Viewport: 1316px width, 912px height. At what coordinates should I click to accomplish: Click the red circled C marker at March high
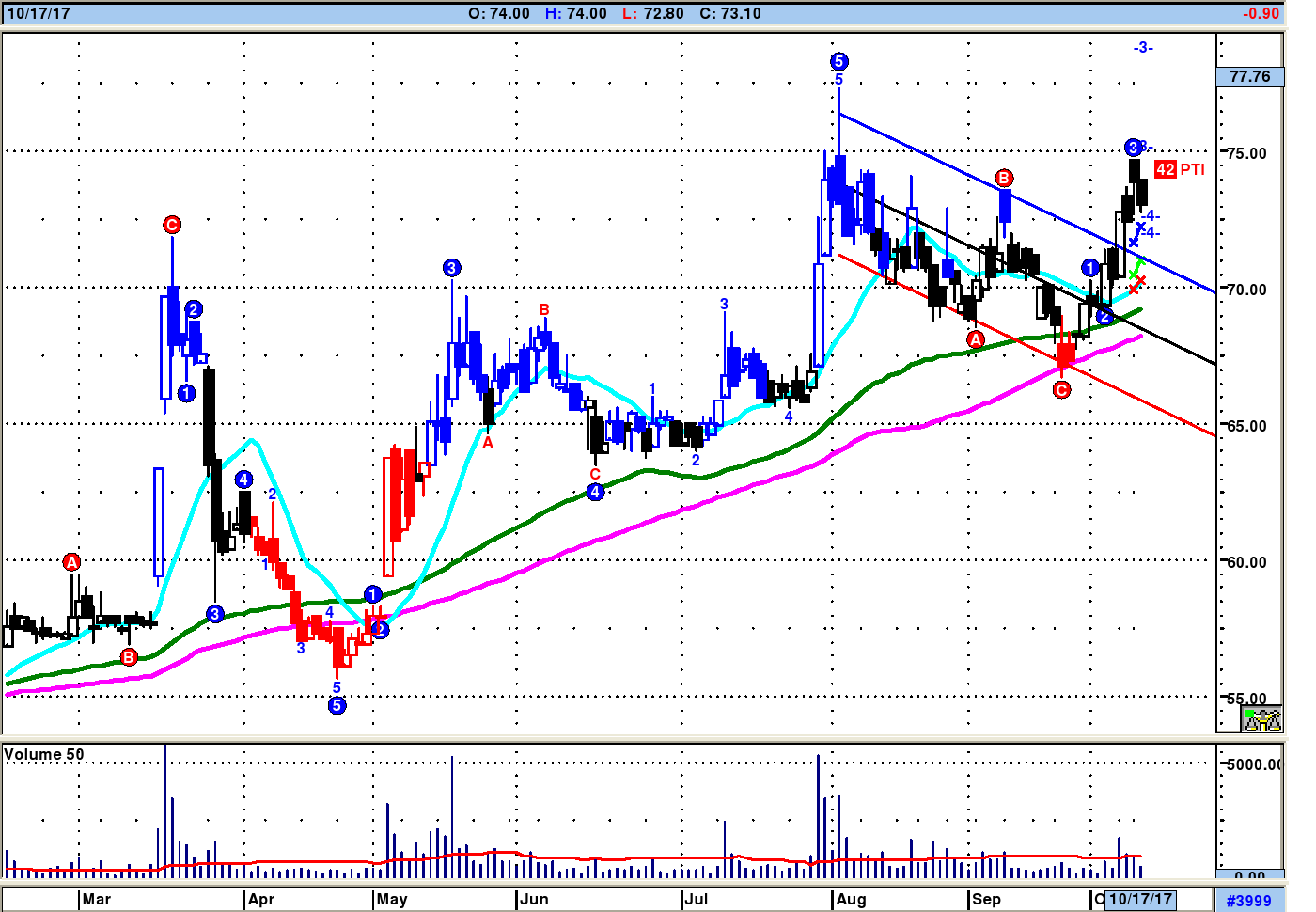coord(171,225)
